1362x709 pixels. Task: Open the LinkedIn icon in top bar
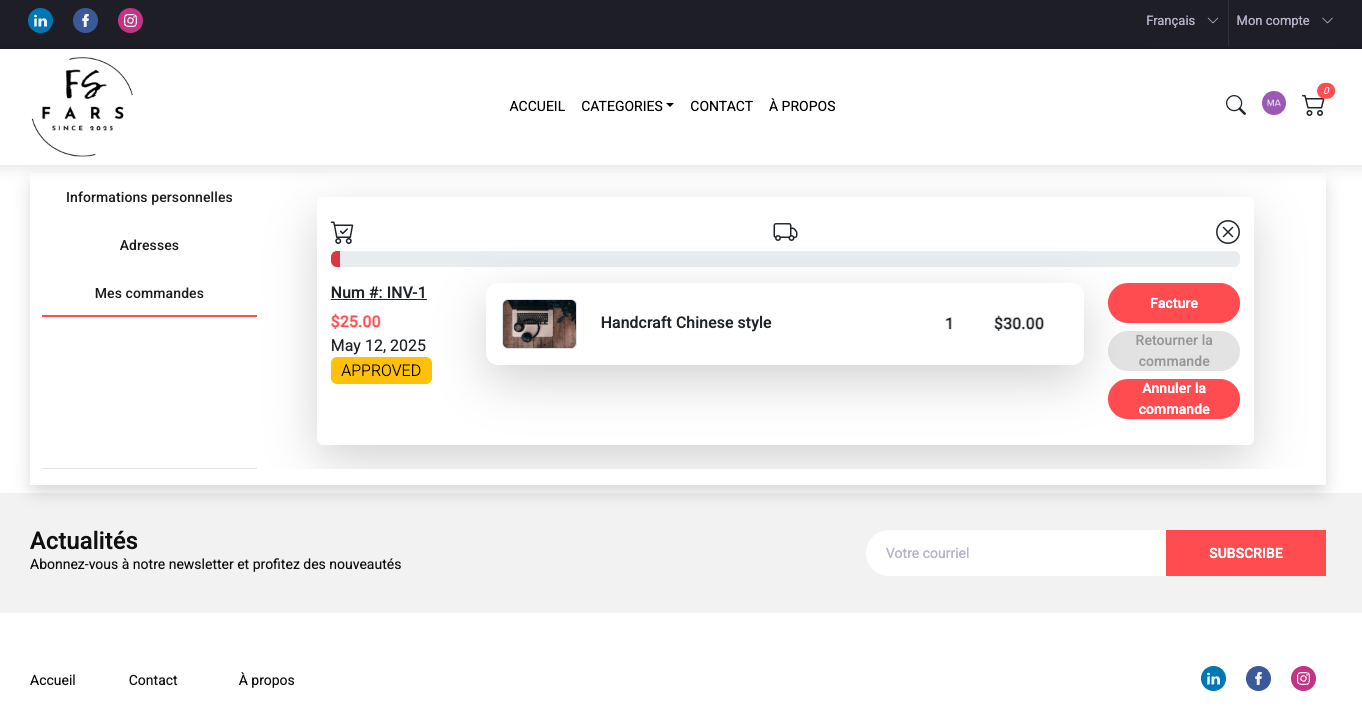pos(40,20)
